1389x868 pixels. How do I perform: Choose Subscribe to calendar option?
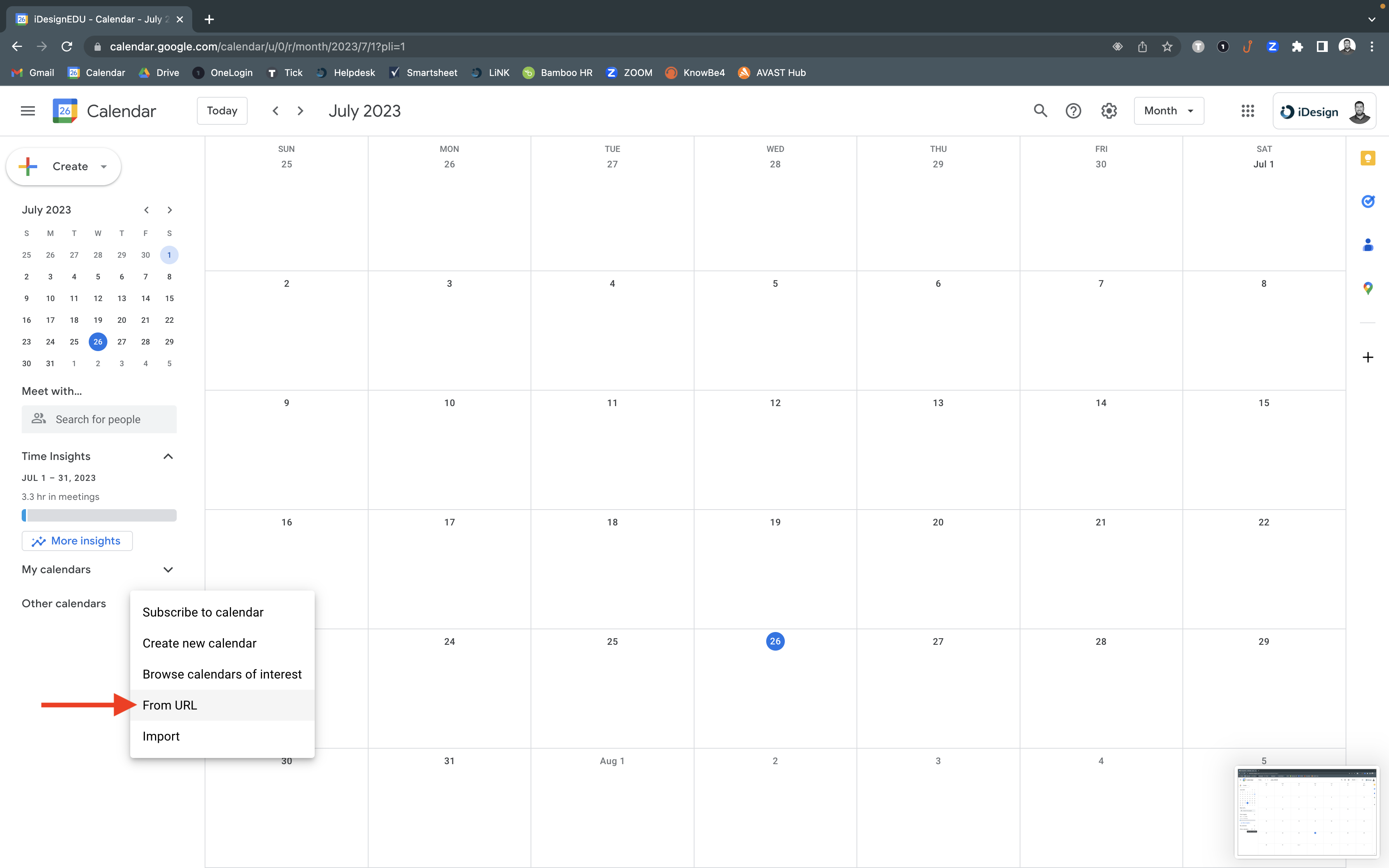[x=203, y=612]
